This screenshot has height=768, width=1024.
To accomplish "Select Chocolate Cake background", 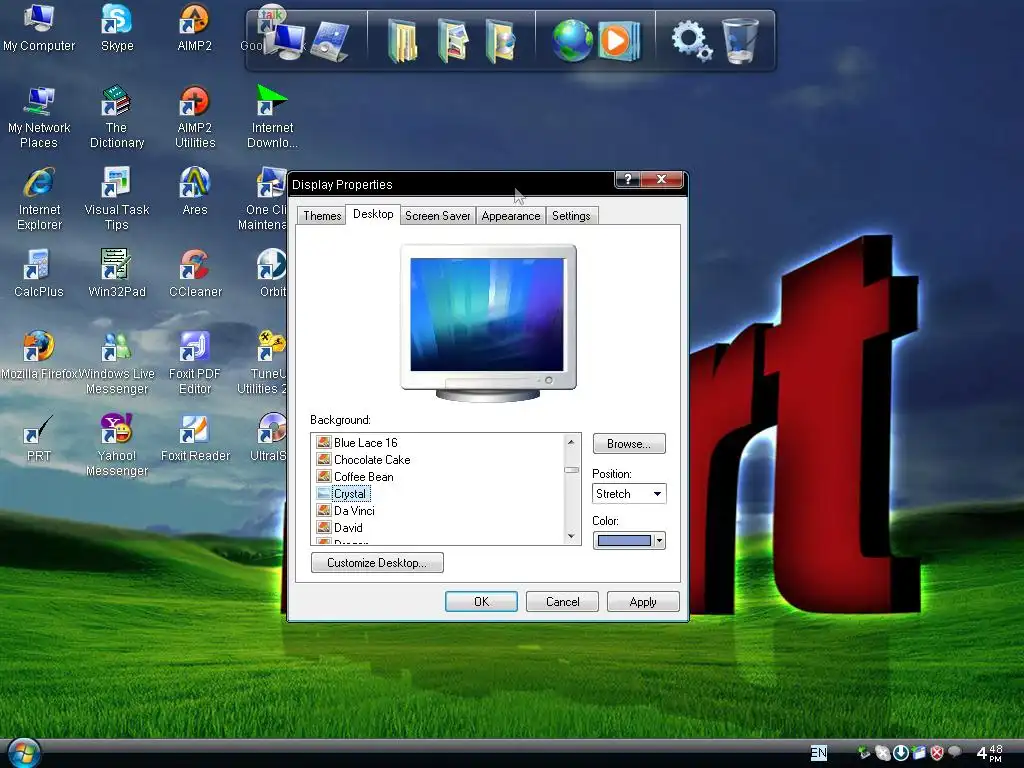I will [372, 459].
